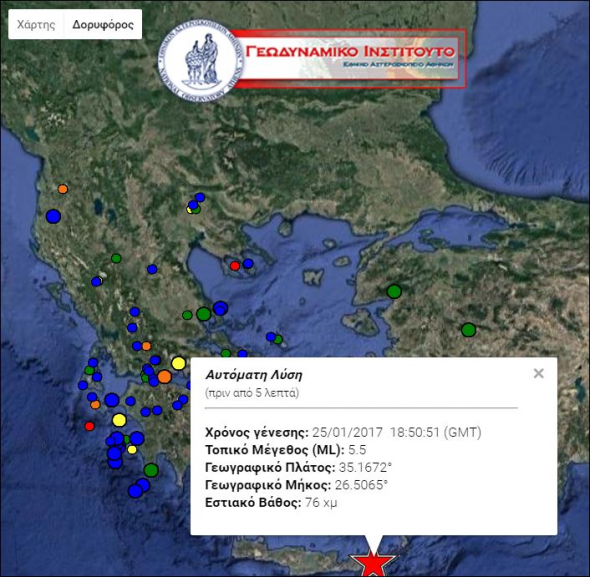Image resolution: width=590 pixels, height=577 pixels.
Task: Select the orange dot in Albania
Action: click(63, 189)
